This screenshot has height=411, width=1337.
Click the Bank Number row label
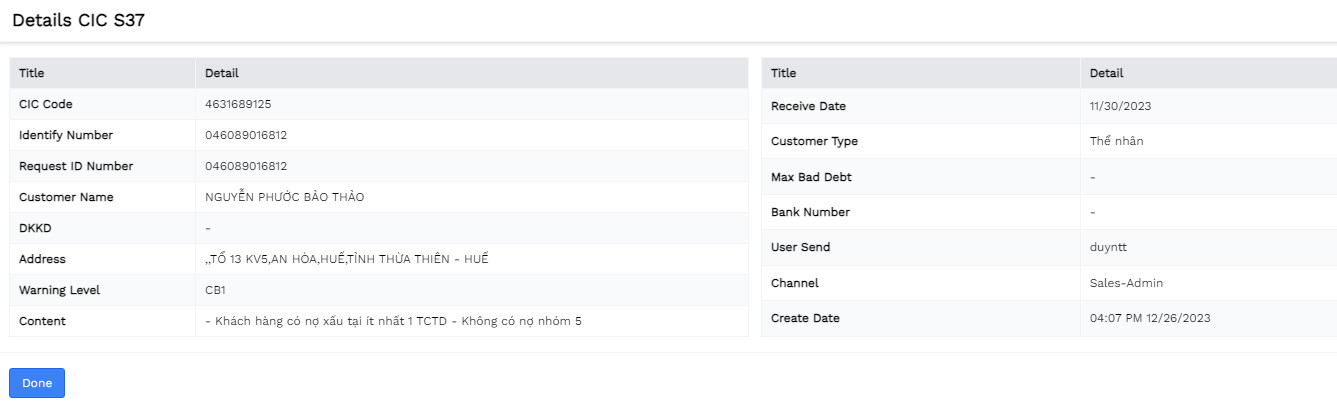[810, 212]
